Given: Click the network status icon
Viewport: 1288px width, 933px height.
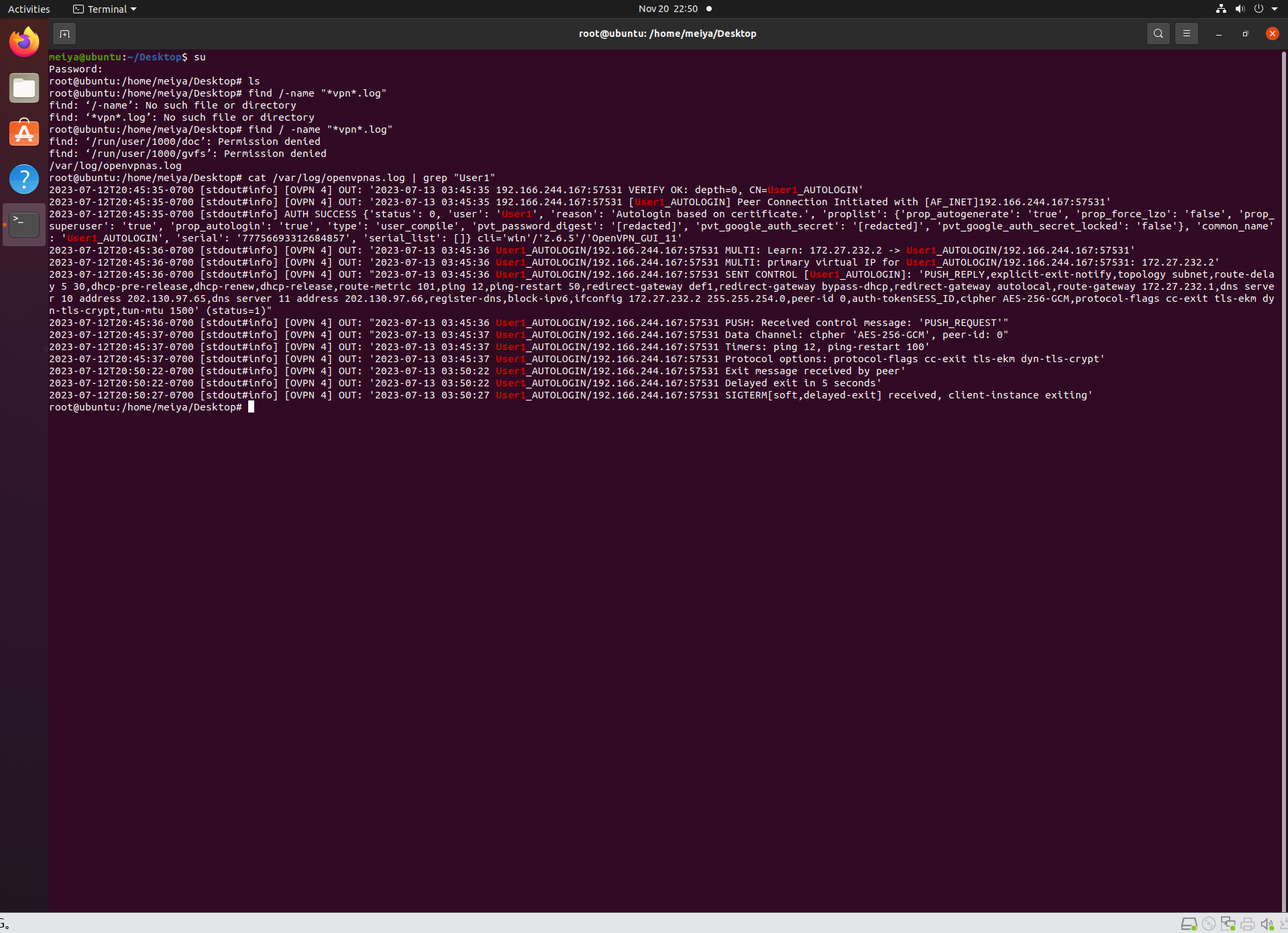Looking at the screenshot, I should click(x=1221, y=9).
